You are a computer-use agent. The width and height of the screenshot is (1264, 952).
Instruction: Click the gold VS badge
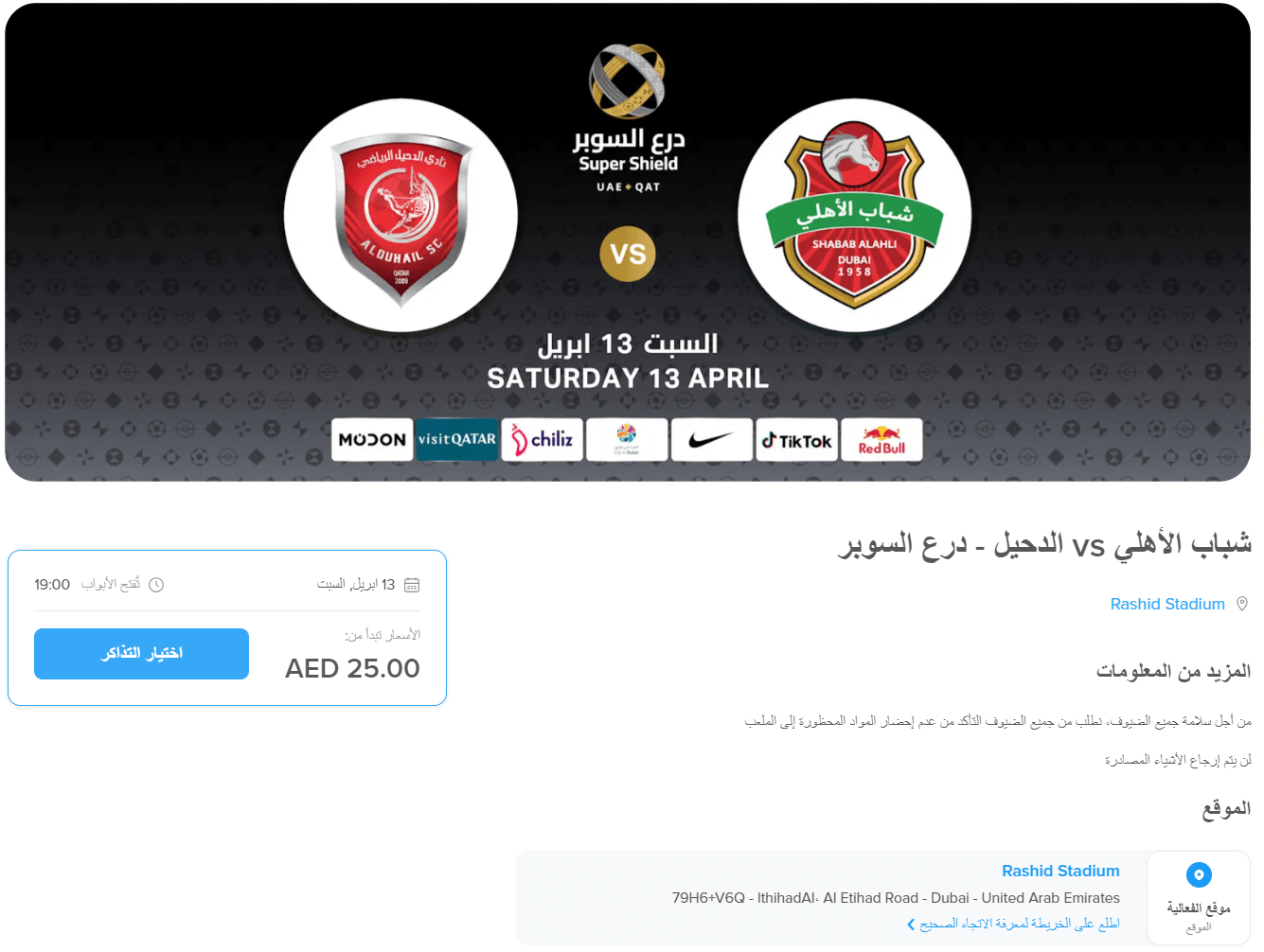tap(628, 254)
